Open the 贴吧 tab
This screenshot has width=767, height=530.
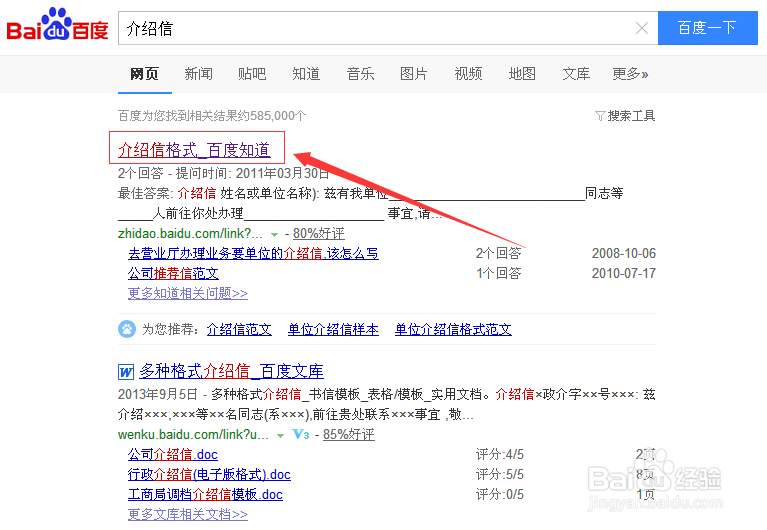coord(252,74)
